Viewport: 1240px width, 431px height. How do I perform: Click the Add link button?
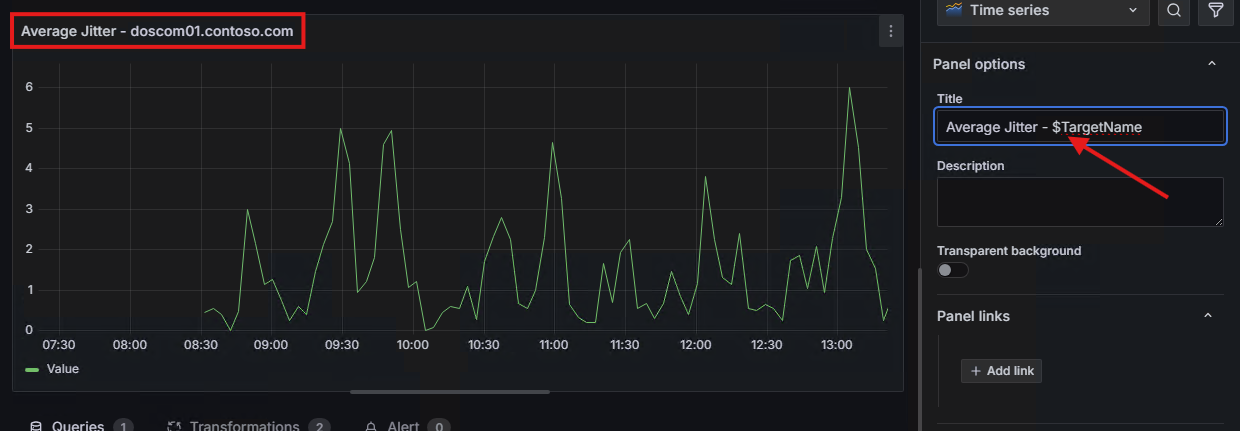point(1001,371)
